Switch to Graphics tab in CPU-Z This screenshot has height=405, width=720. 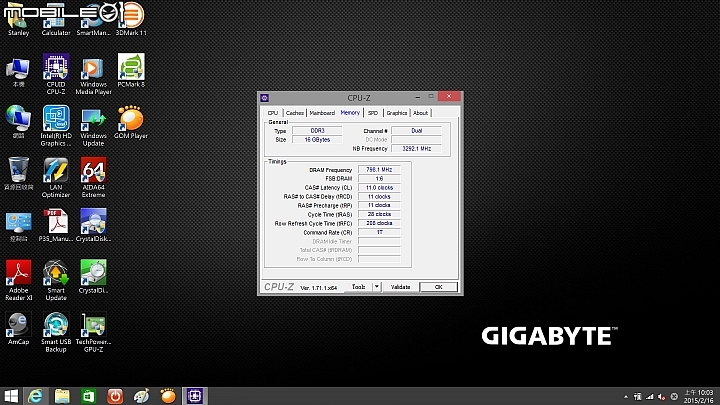pos(397,113)
